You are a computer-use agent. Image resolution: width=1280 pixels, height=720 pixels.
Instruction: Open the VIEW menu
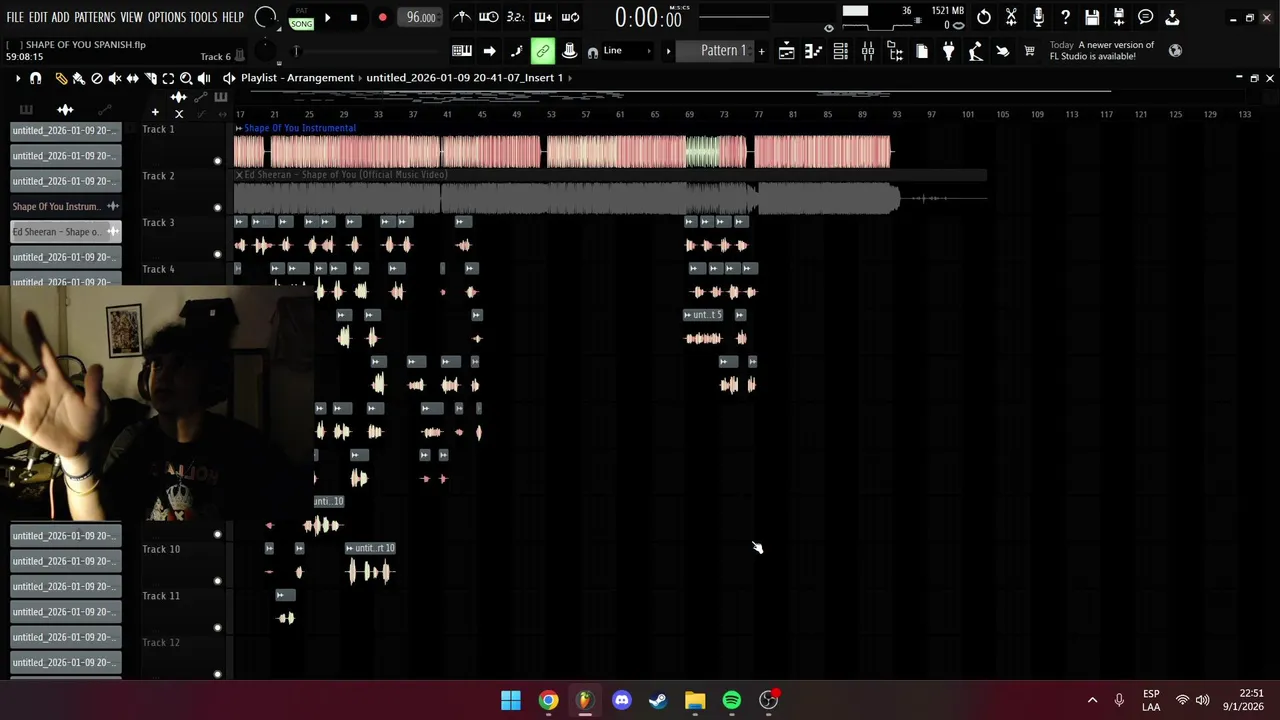[x=132, y=17]
